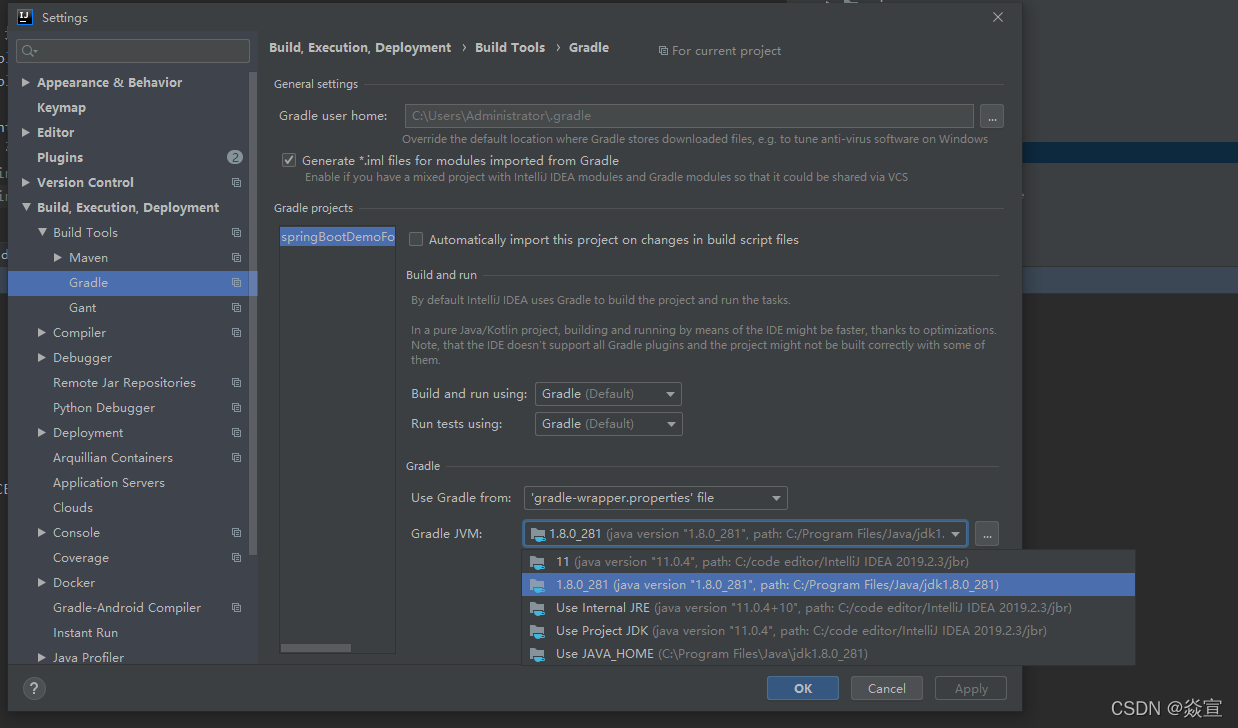Click project-level icon beside Deployment
1238x728 pixels.
[x=237, y=433]
